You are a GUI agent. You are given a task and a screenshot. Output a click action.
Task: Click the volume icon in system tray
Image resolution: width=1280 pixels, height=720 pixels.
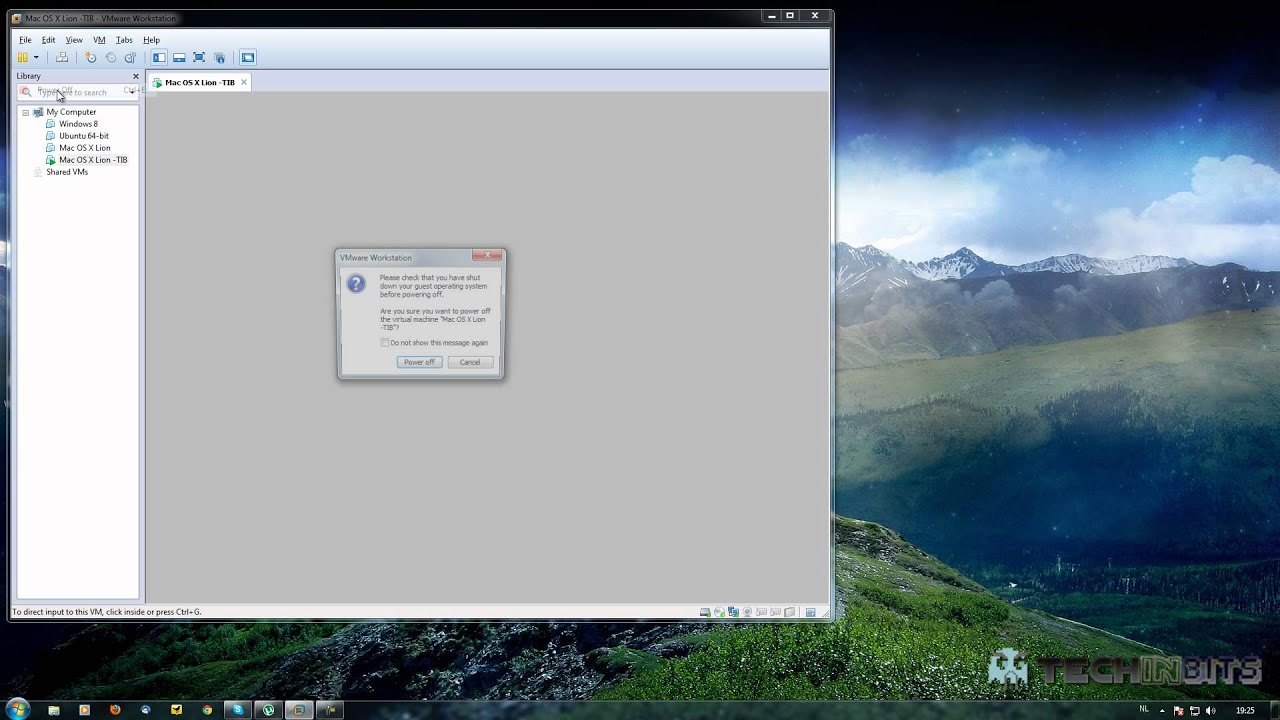(1211, 711)
